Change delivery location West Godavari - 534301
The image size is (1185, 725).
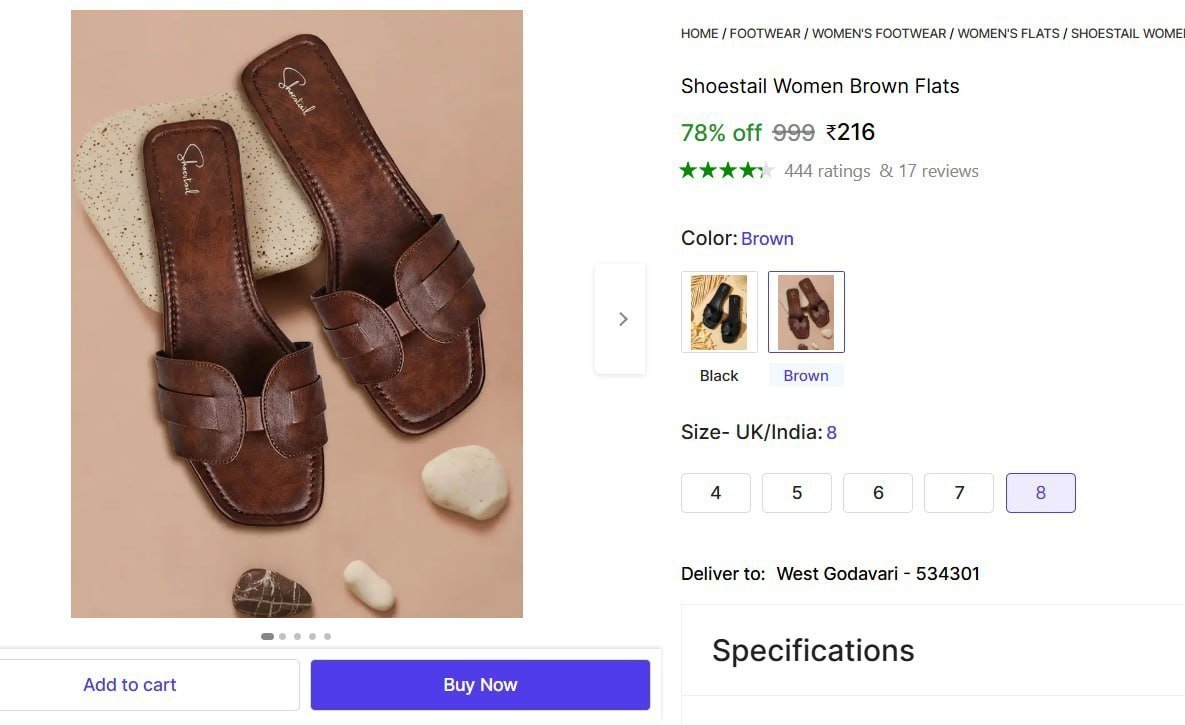[878, 574]
